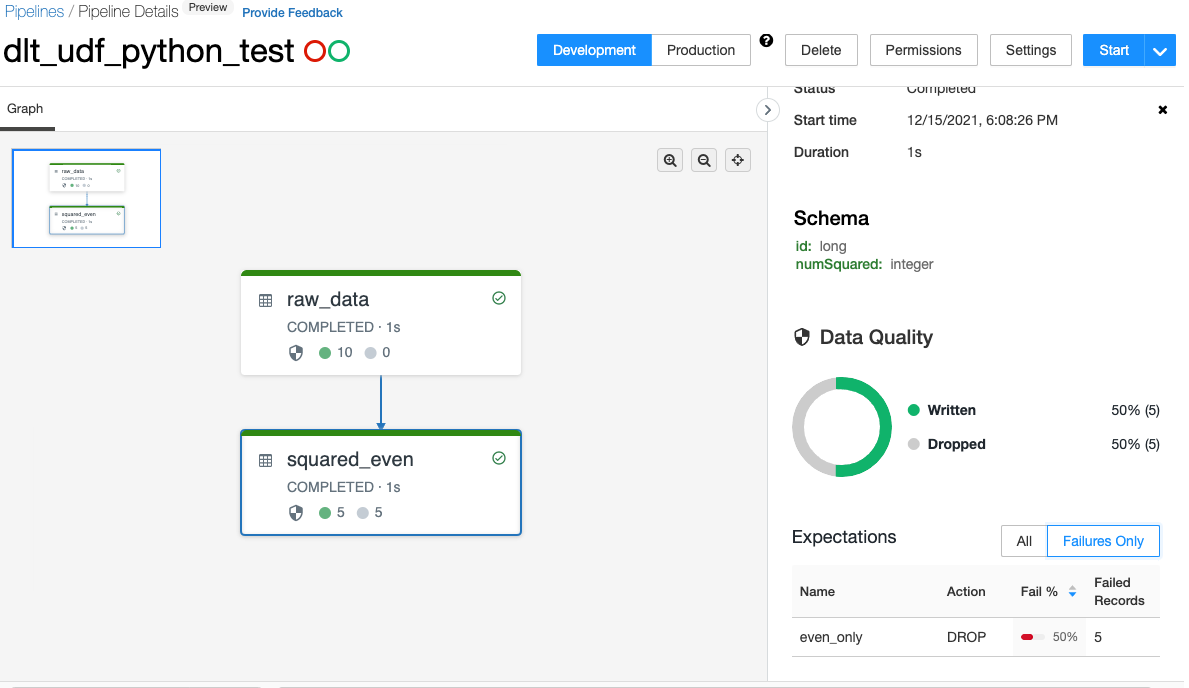
Task: Click the graph minimap thumbnail
Action: click(86, 198)
